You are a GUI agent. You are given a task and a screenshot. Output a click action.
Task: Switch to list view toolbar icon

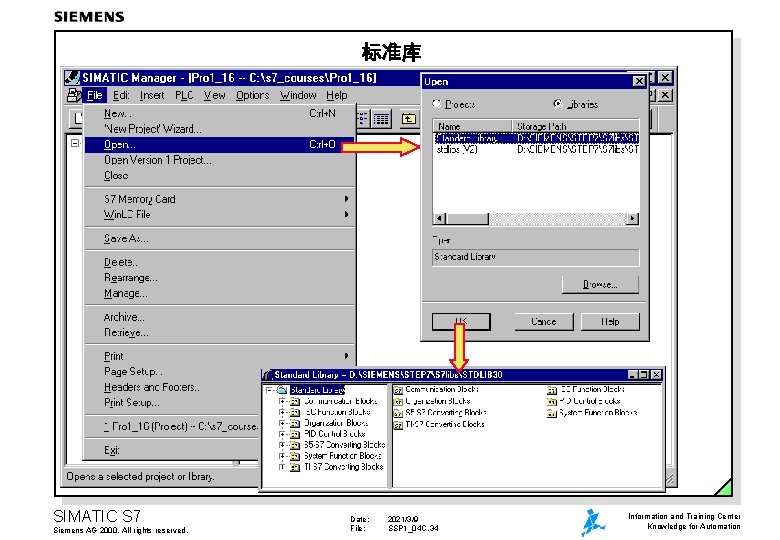[x=362, y=119]
